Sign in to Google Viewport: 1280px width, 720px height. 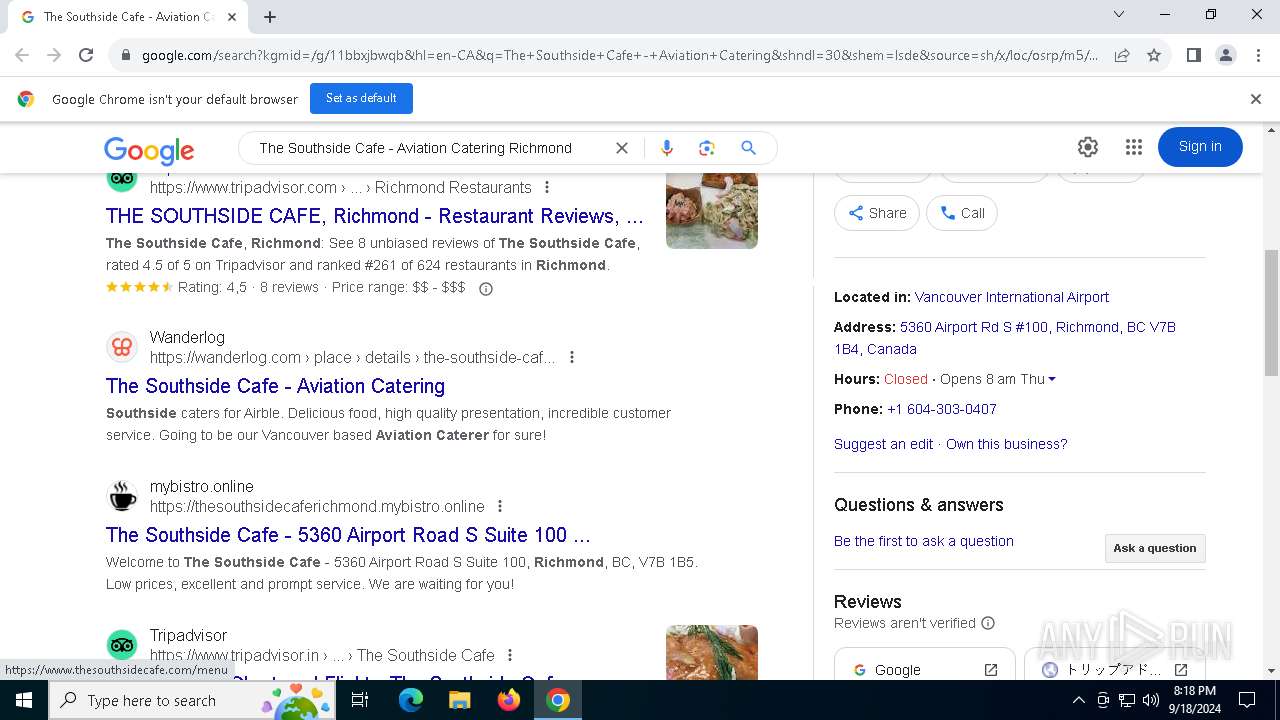pyautogui.click(x=1200, y=147)
